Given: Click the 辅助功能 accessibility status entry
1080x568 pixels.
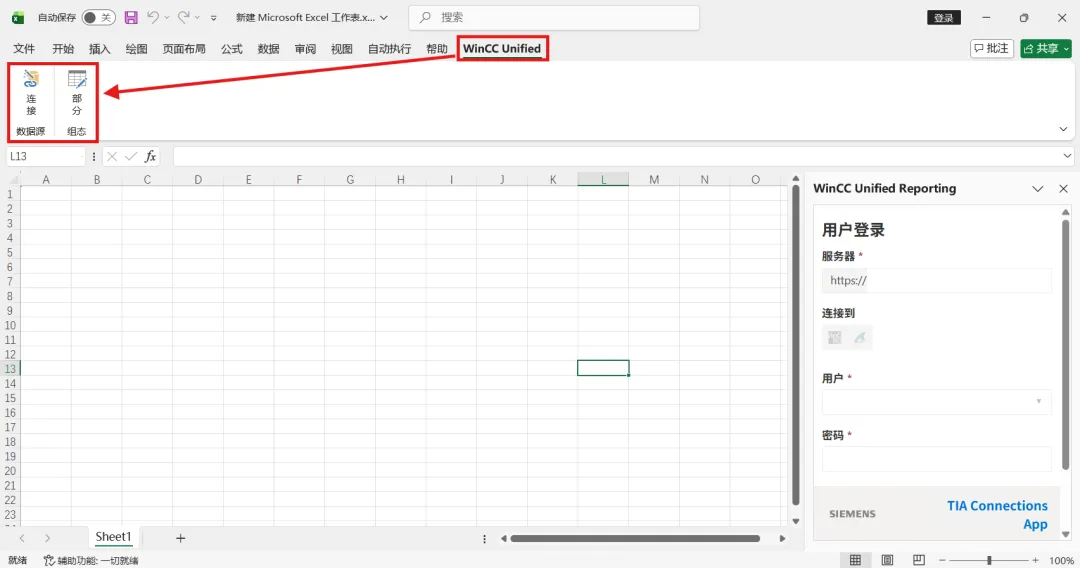Looking at the screenshot, I should (91, 560).
